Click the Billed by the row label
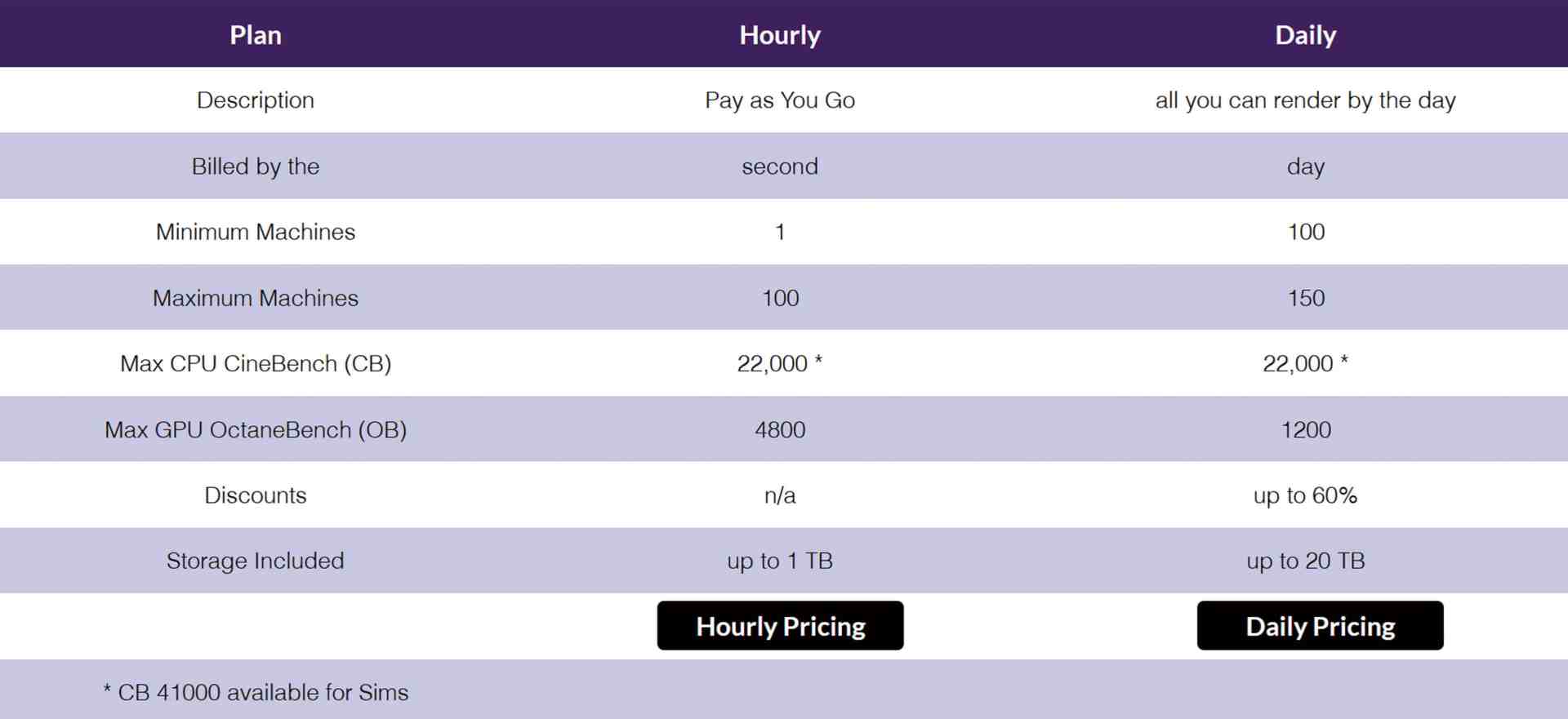The width and height of the screenshot is (1568, 719). [256, 166]
